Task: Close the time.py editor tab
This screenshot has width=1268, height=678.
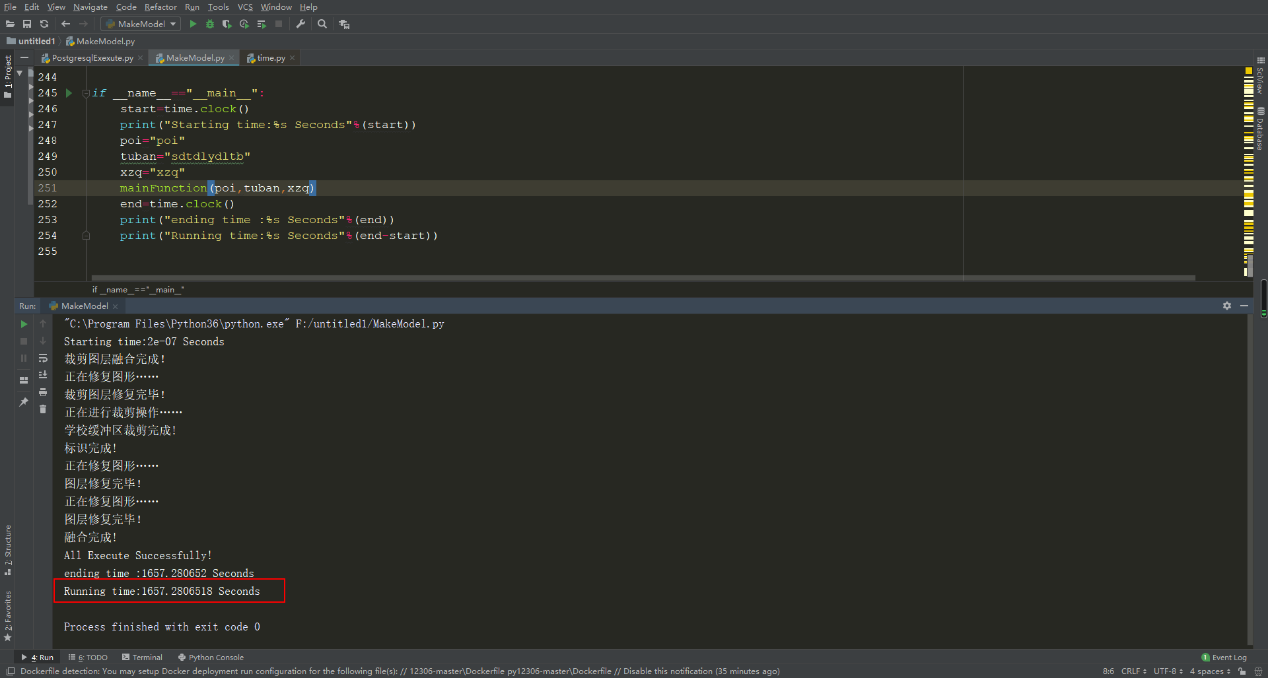Action: (293, 58)
